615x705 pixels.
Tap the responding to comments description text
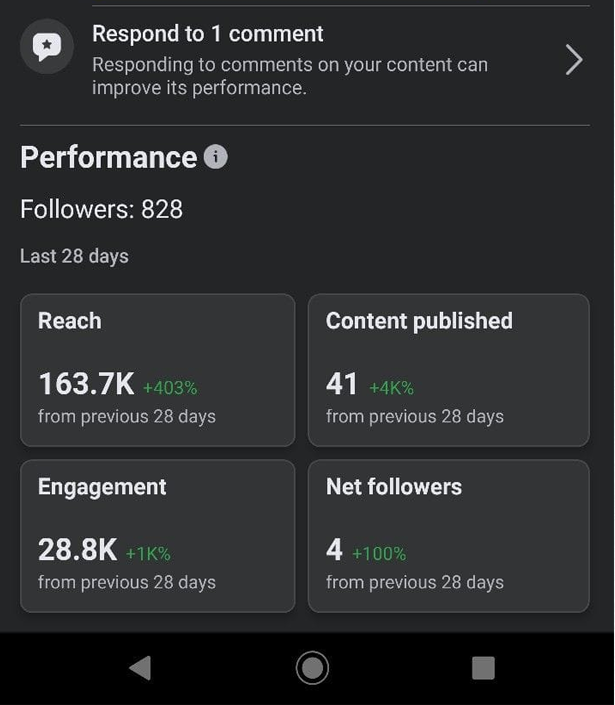290,76
